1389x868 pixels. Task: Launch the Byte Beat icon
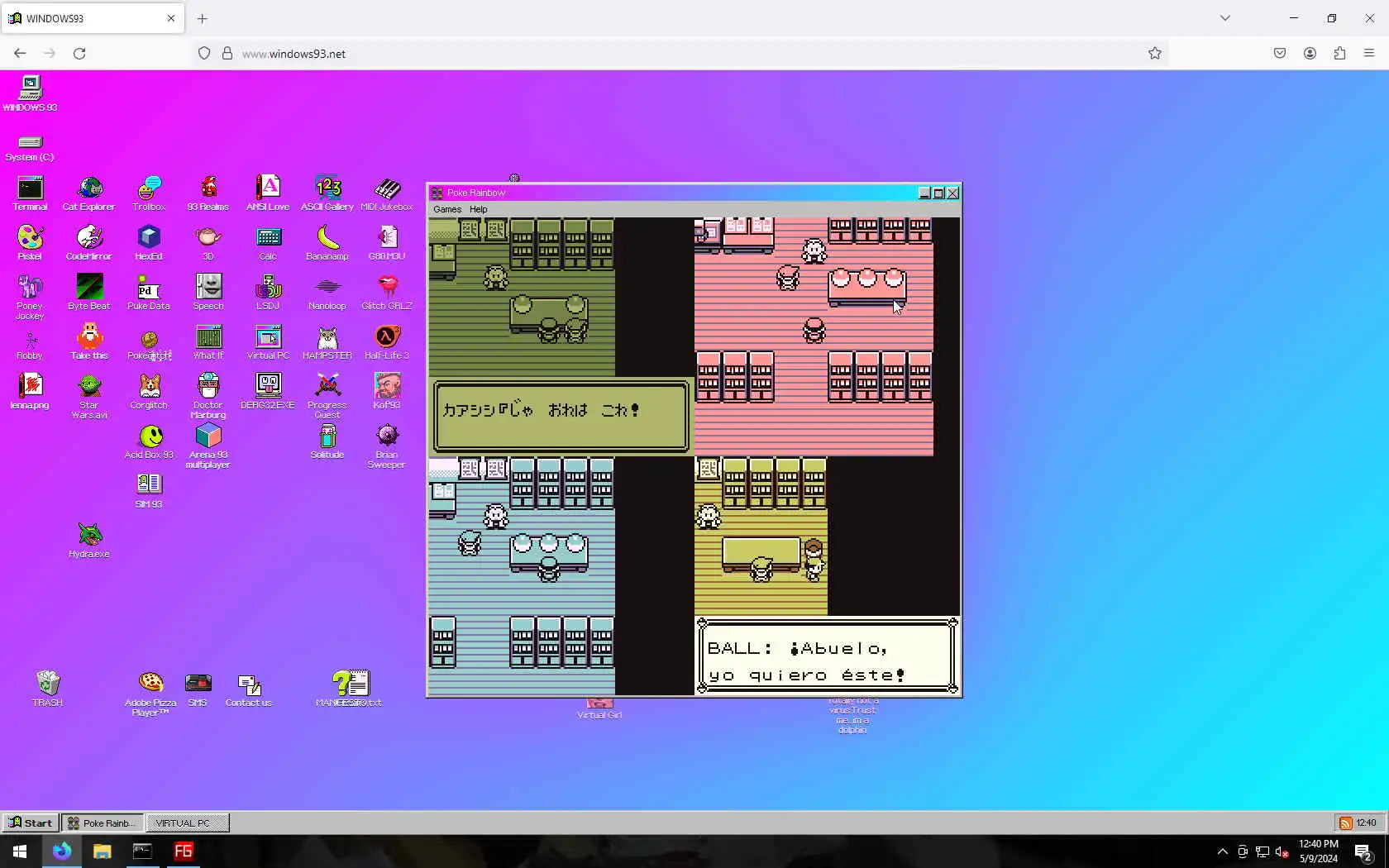coord(89,293)
